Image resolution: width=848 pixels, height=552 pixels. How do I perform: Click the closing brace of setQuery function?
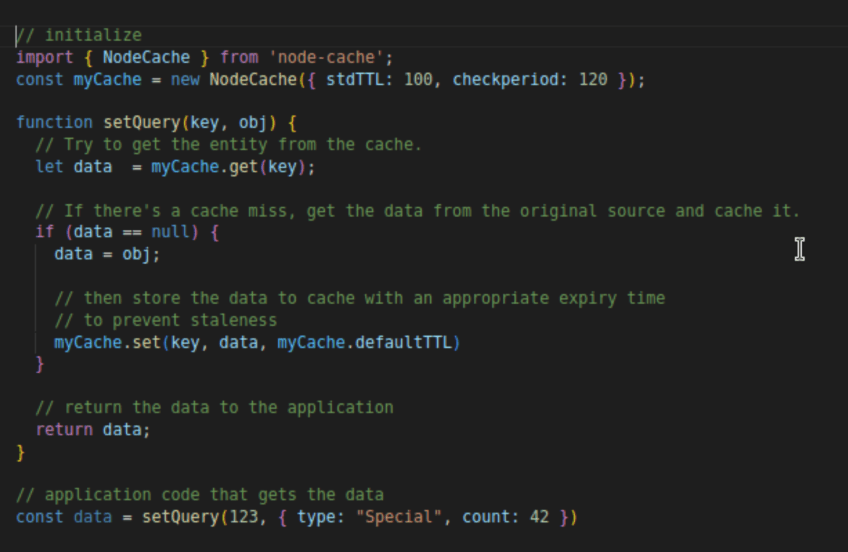[x=21, y=452]
